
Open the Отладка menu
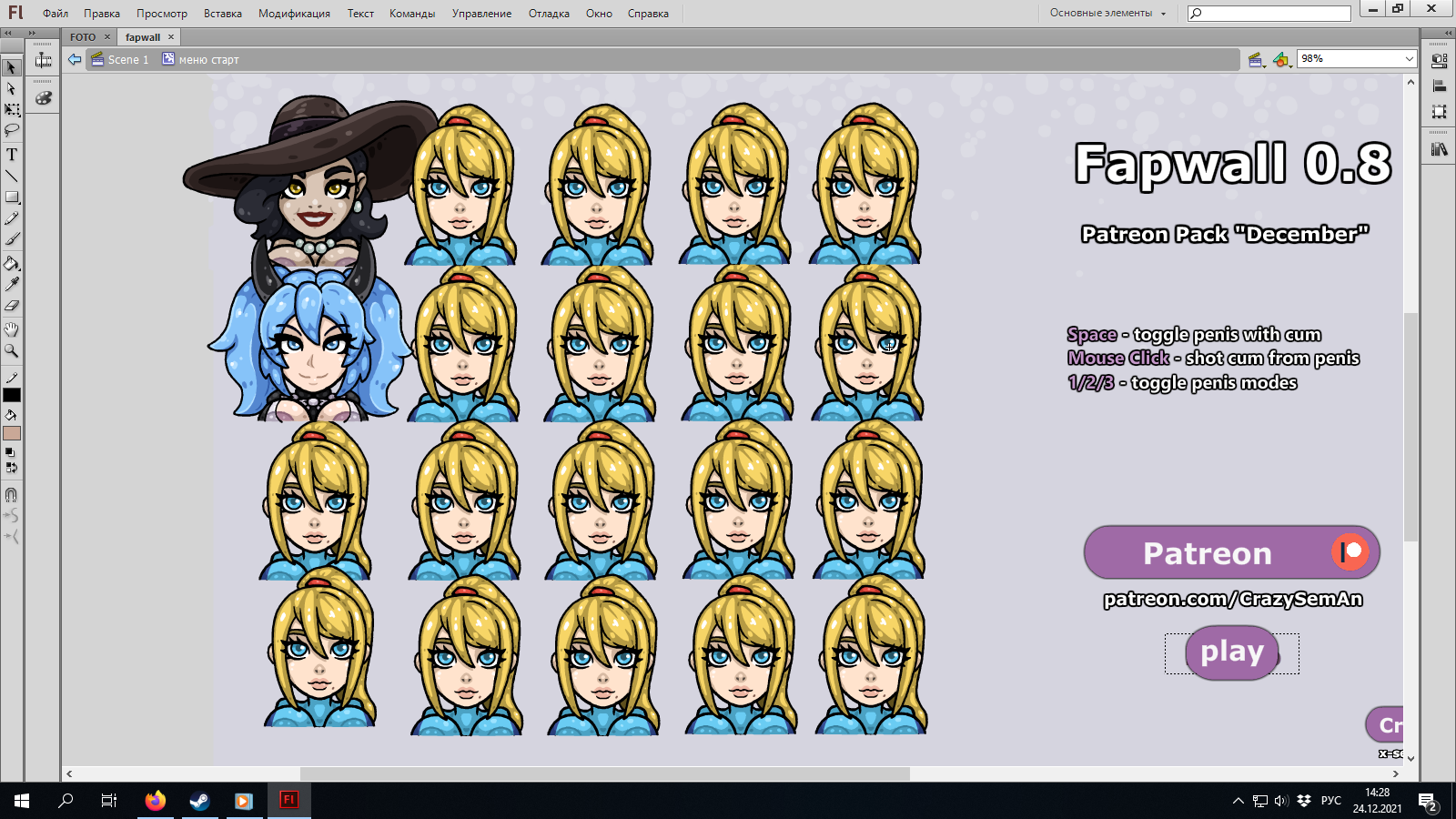(549, 14)
